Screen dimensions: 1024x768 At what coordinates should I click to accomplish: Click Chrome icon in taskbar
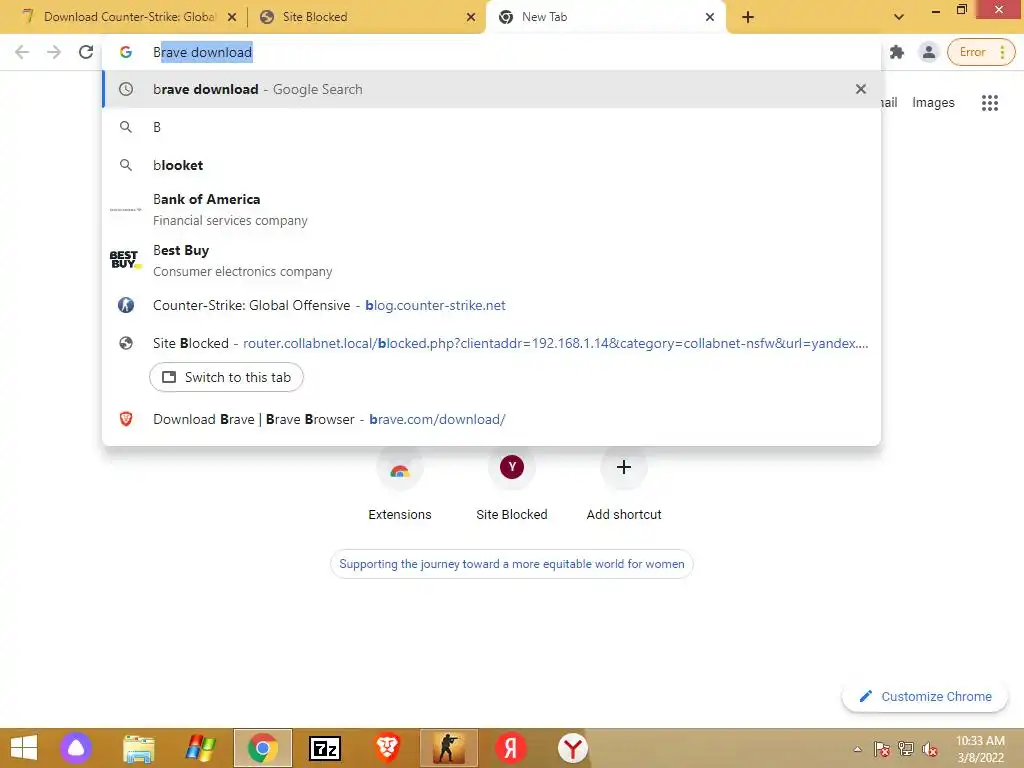click(263, 748)
